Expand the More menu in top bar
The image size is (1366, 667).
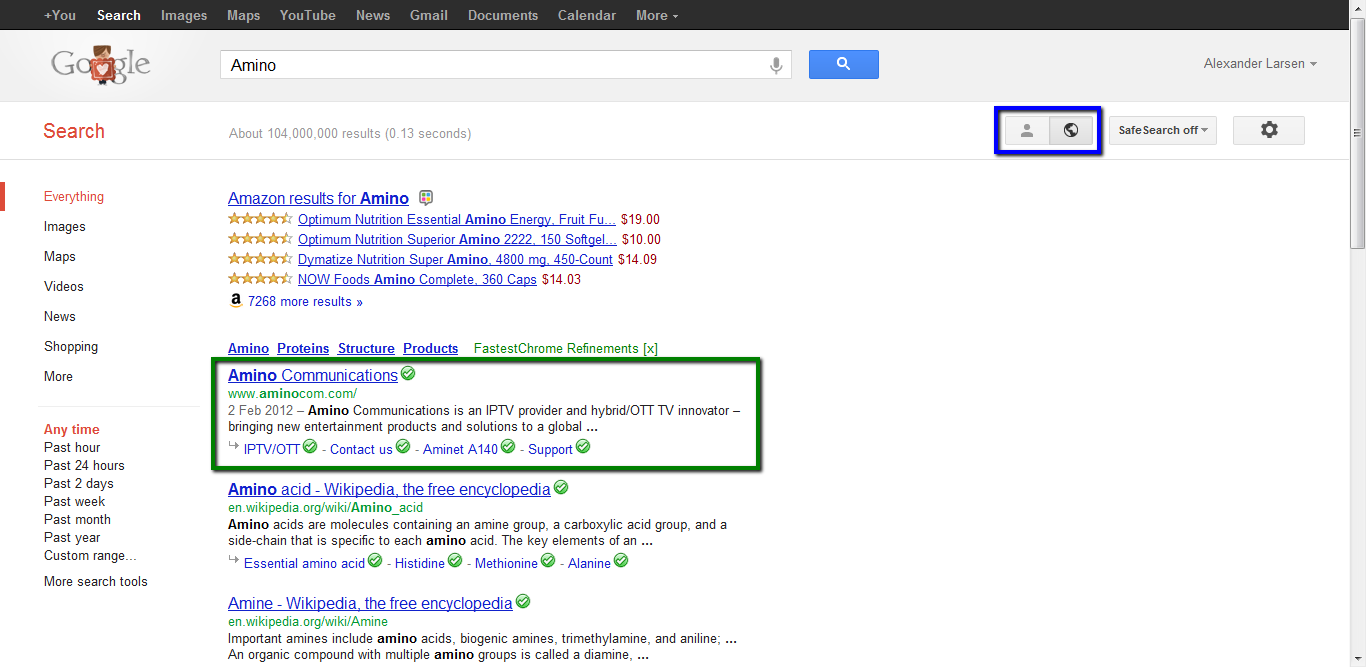tap(657, 15)
